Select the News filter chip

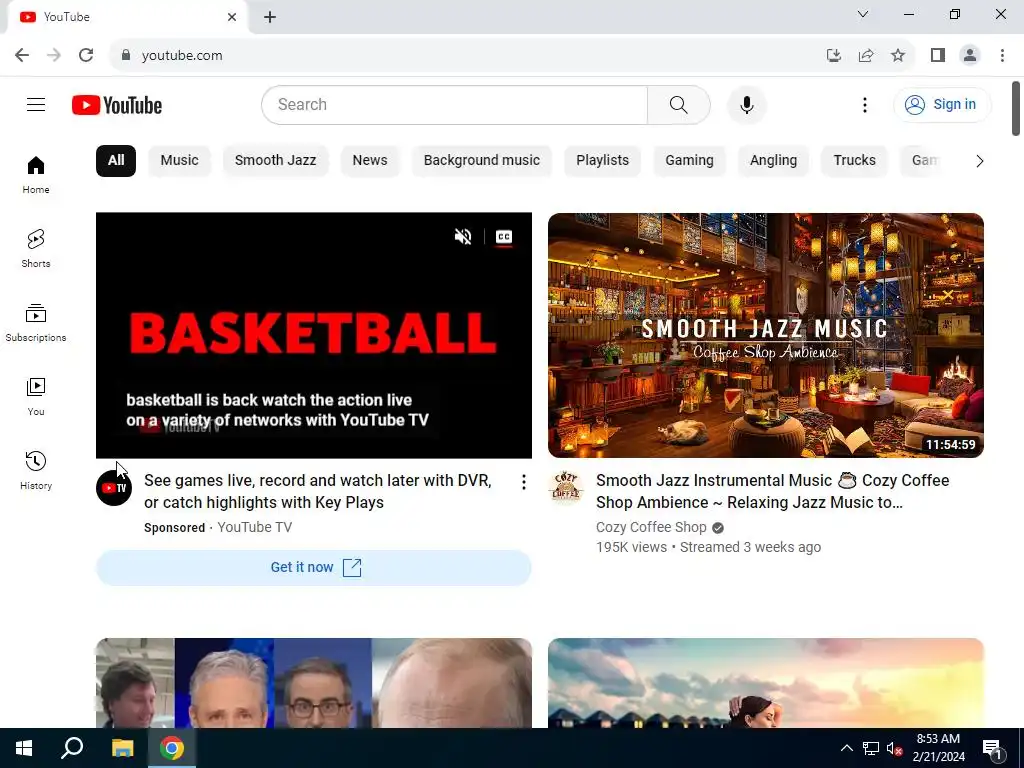tap(370, 161)
